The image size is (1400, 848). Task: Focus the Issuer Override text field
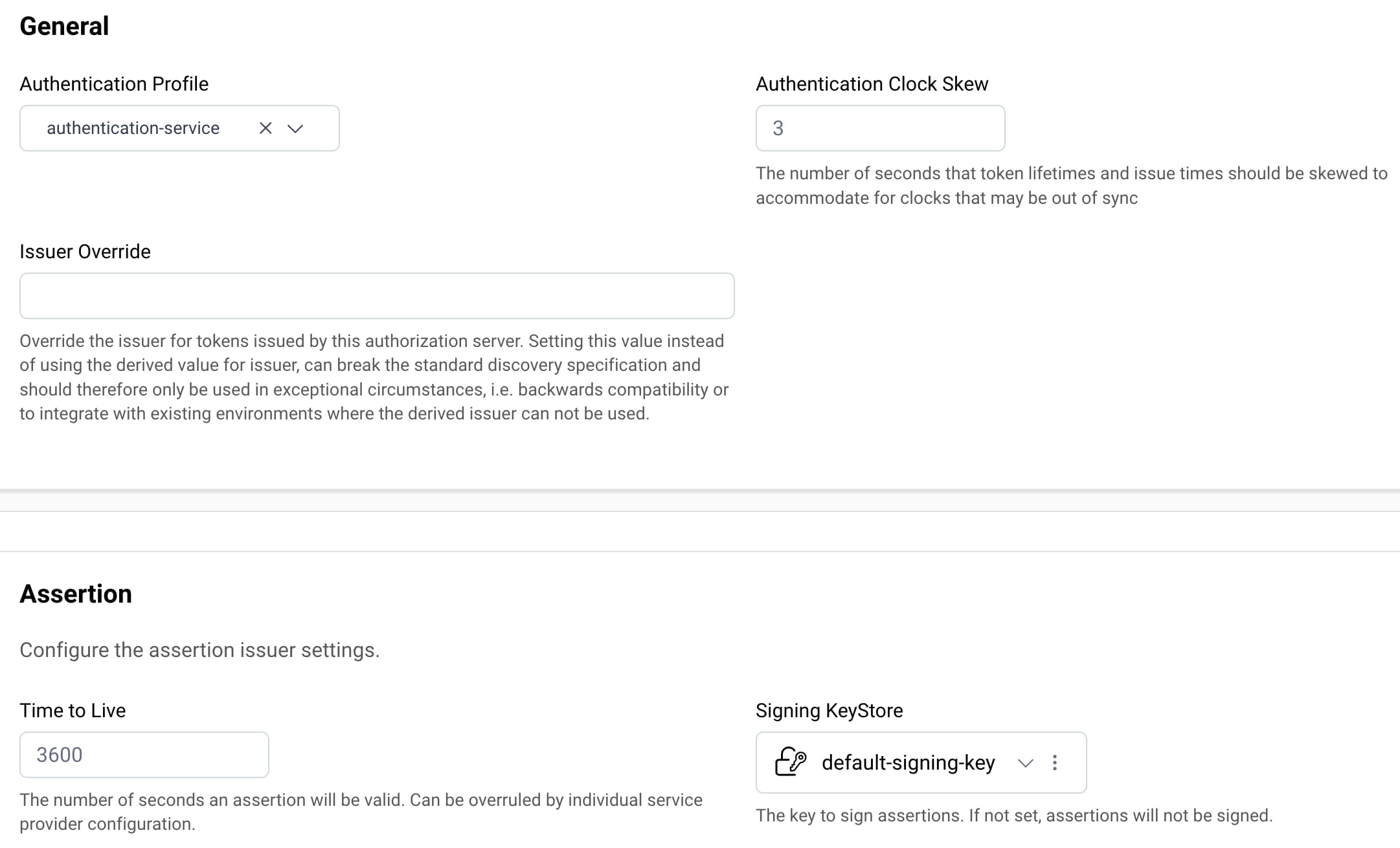(378, 296)
